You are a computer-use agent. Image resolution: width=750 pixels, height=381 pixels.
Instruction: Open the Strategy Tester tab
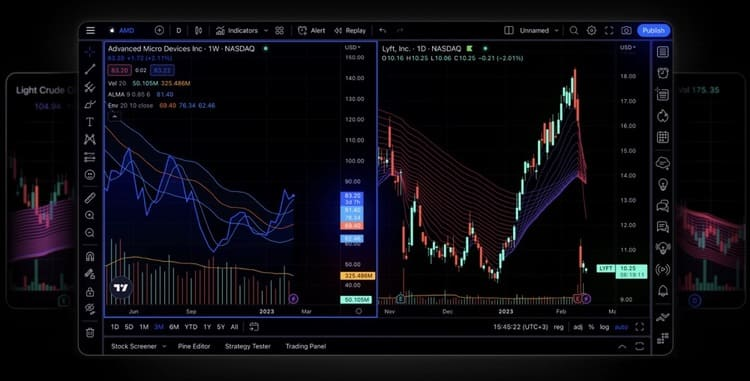click(x=248, y=347)
